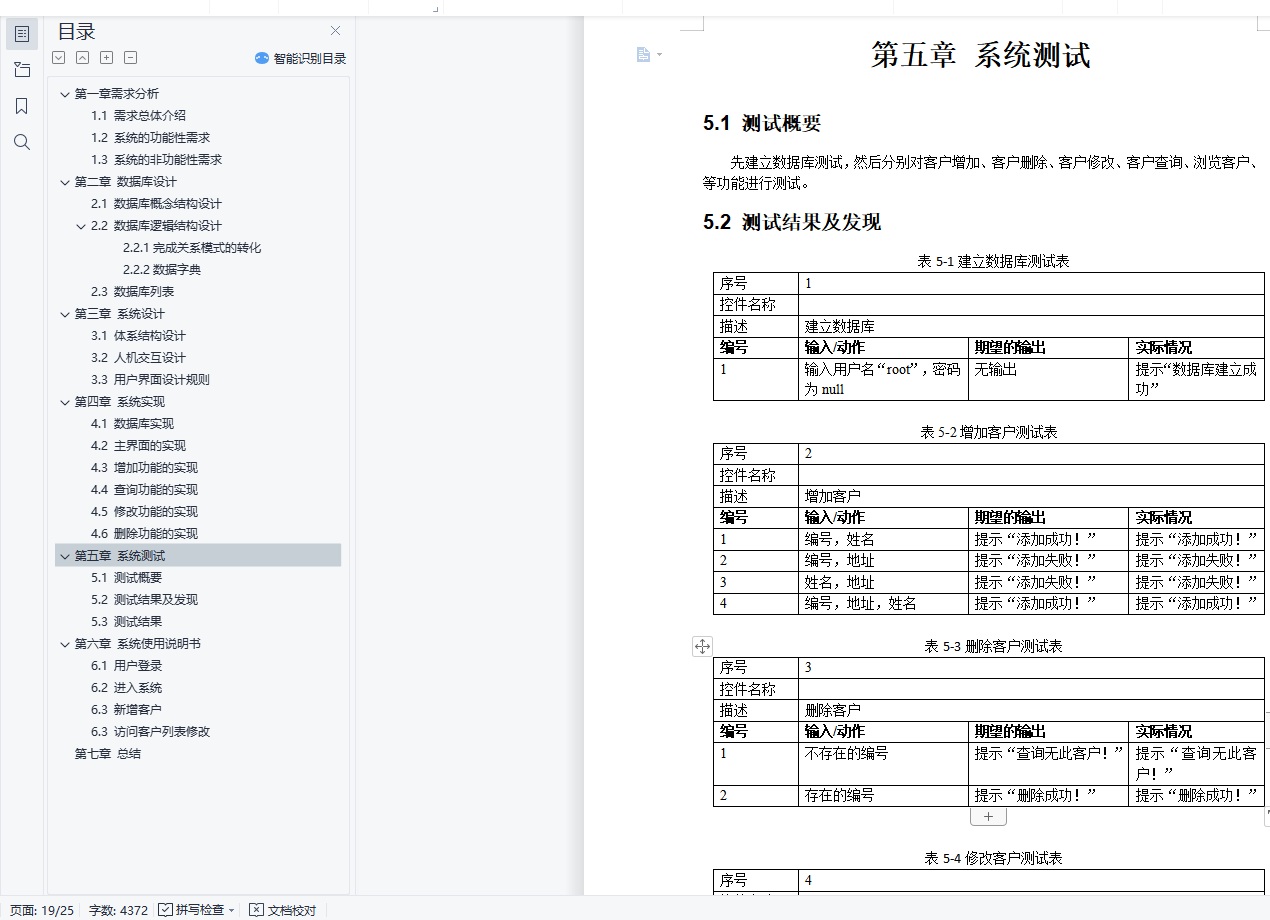1270x920 pixels.
Task: Collapse 第一章需求分析 chevron
Action: pos(65,94)
